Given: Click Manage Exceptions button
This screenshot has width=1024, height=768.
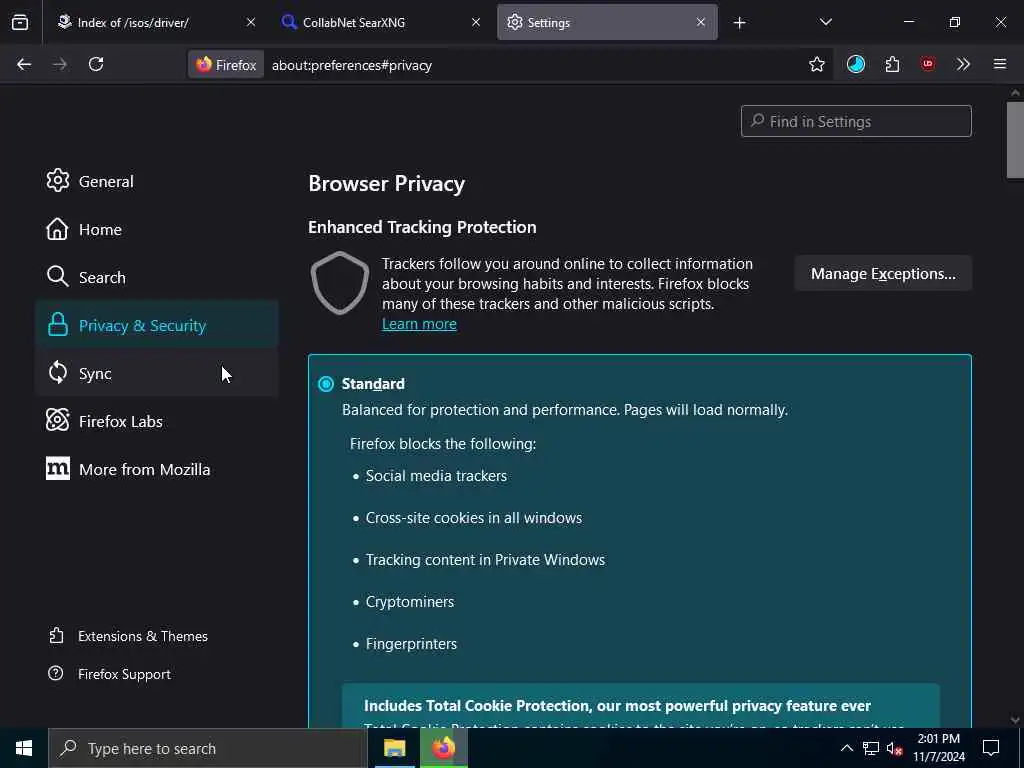Looking at the screenshot, I should click(x=883, y=274).
